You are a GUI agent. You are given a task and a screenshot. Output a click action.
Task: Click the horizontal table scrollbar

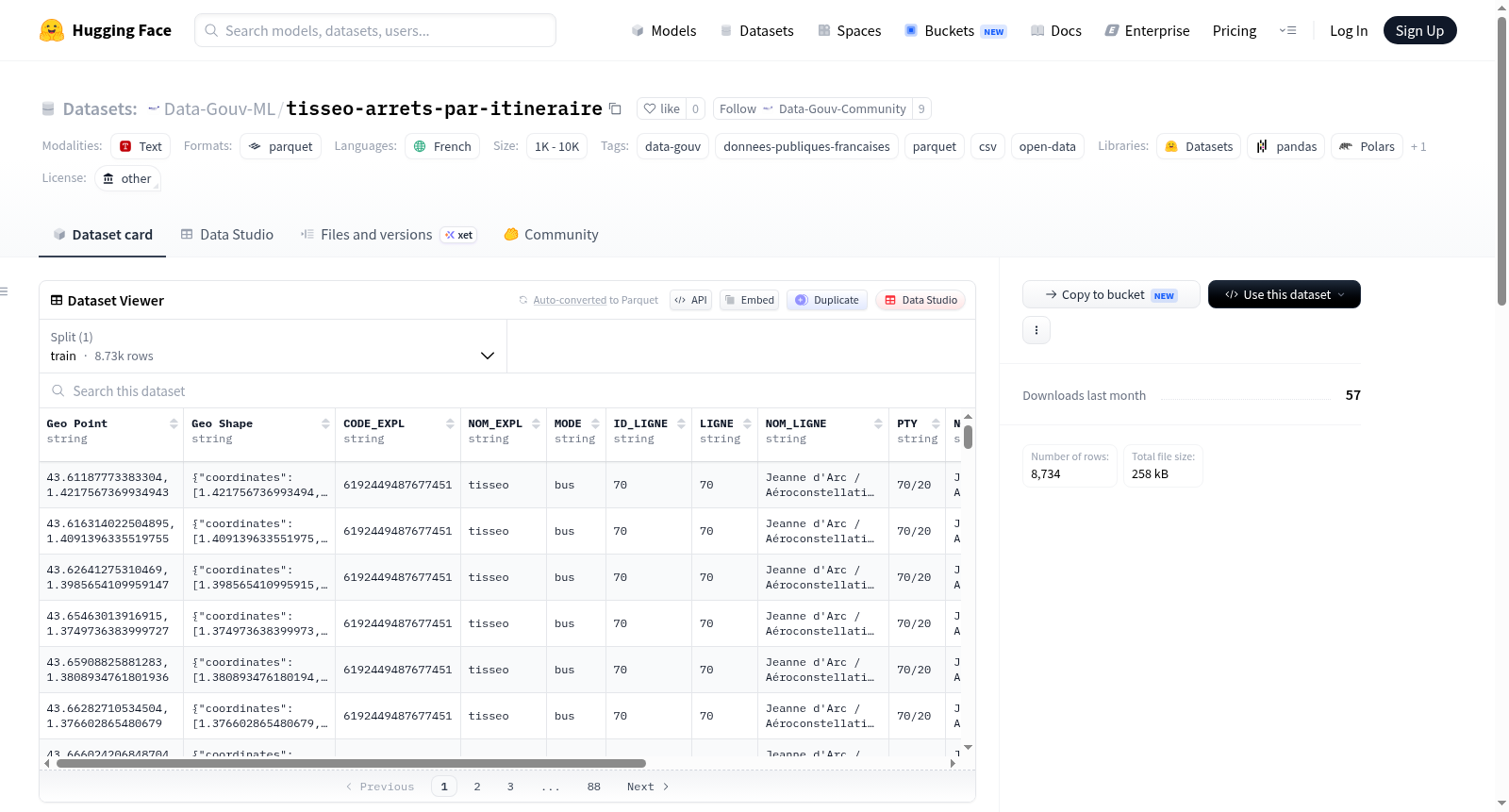tap(351, 763)
